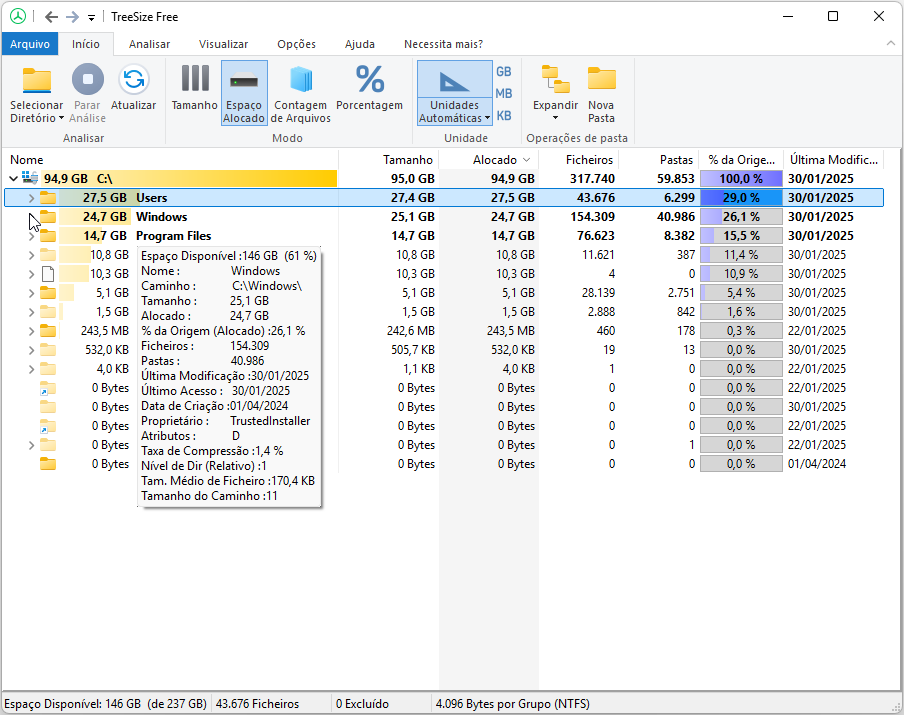Open the Selecionar Diretório dropdown arrow
This screenshot has height=715, width=904.
[x=61, y=118]
